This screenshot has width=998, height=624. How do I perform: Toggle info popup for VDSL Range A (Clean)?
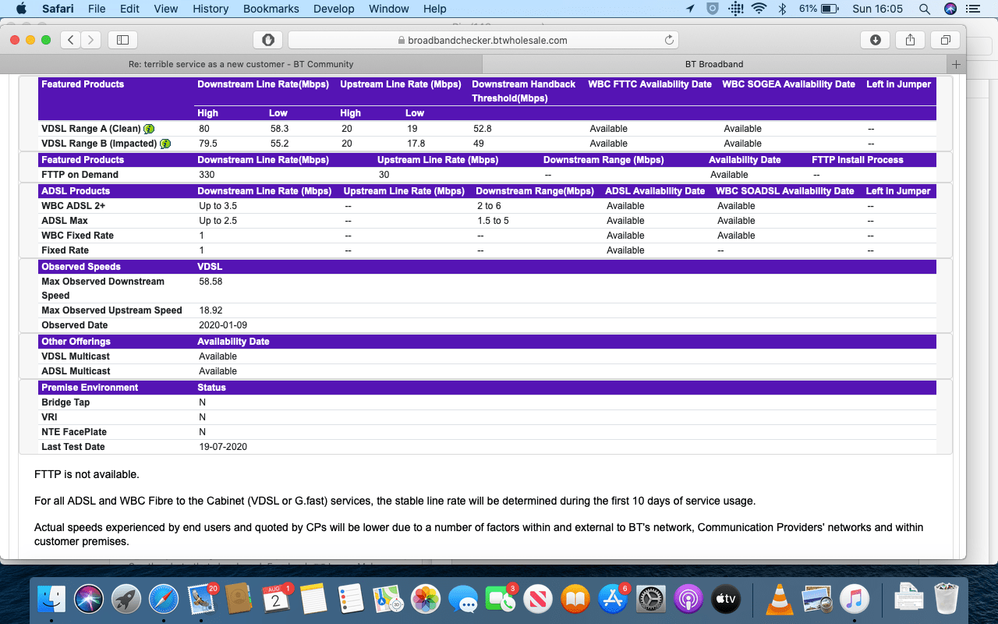pos(147,128)
